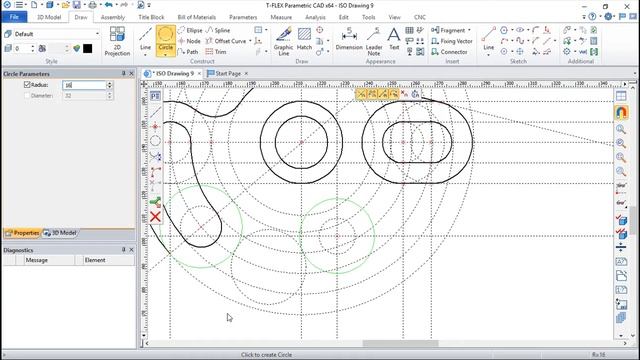Click the level value spinner arrows
640x360 pixels.
click(33, 49)
